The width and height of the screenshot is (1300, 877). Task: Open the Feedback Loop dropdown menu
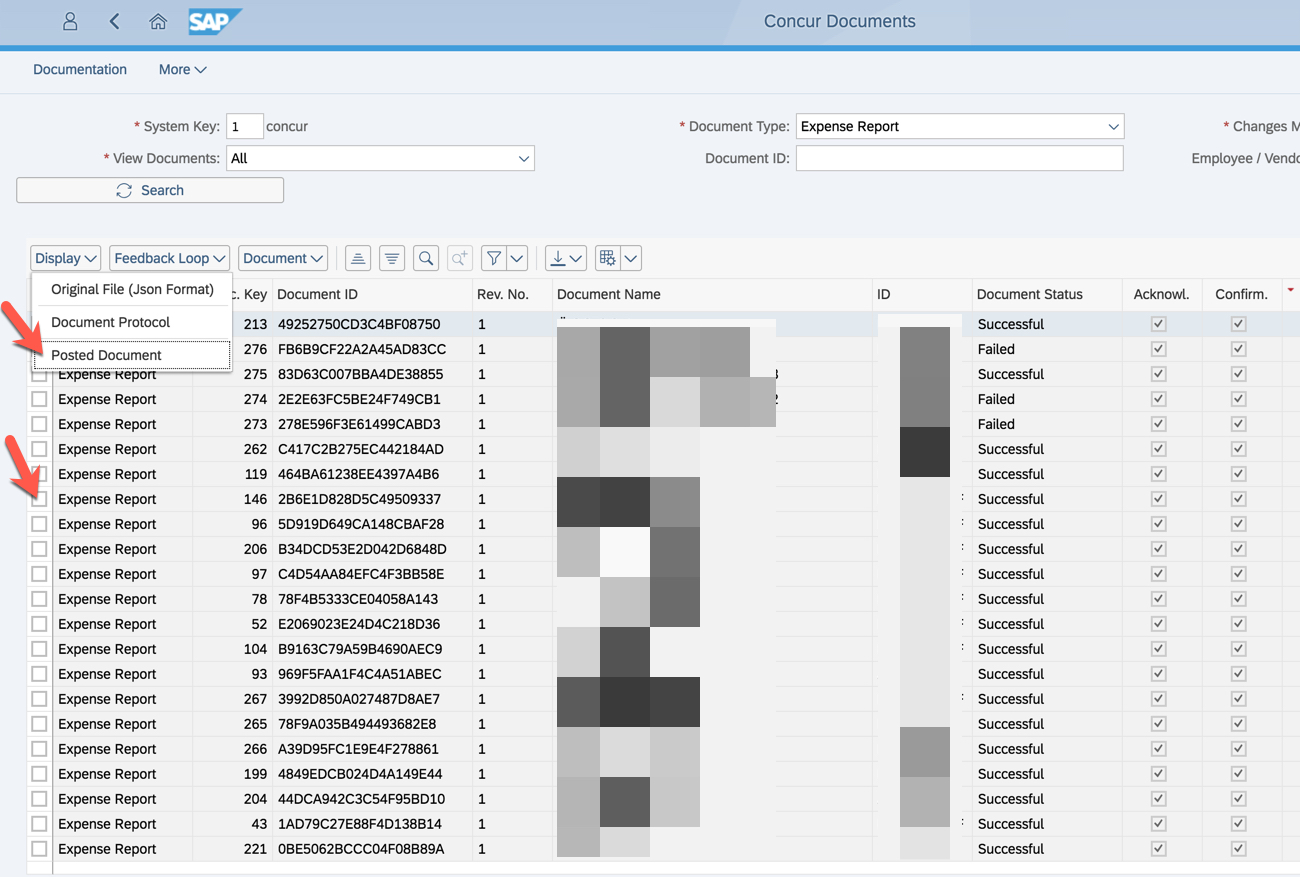[169, 258]
